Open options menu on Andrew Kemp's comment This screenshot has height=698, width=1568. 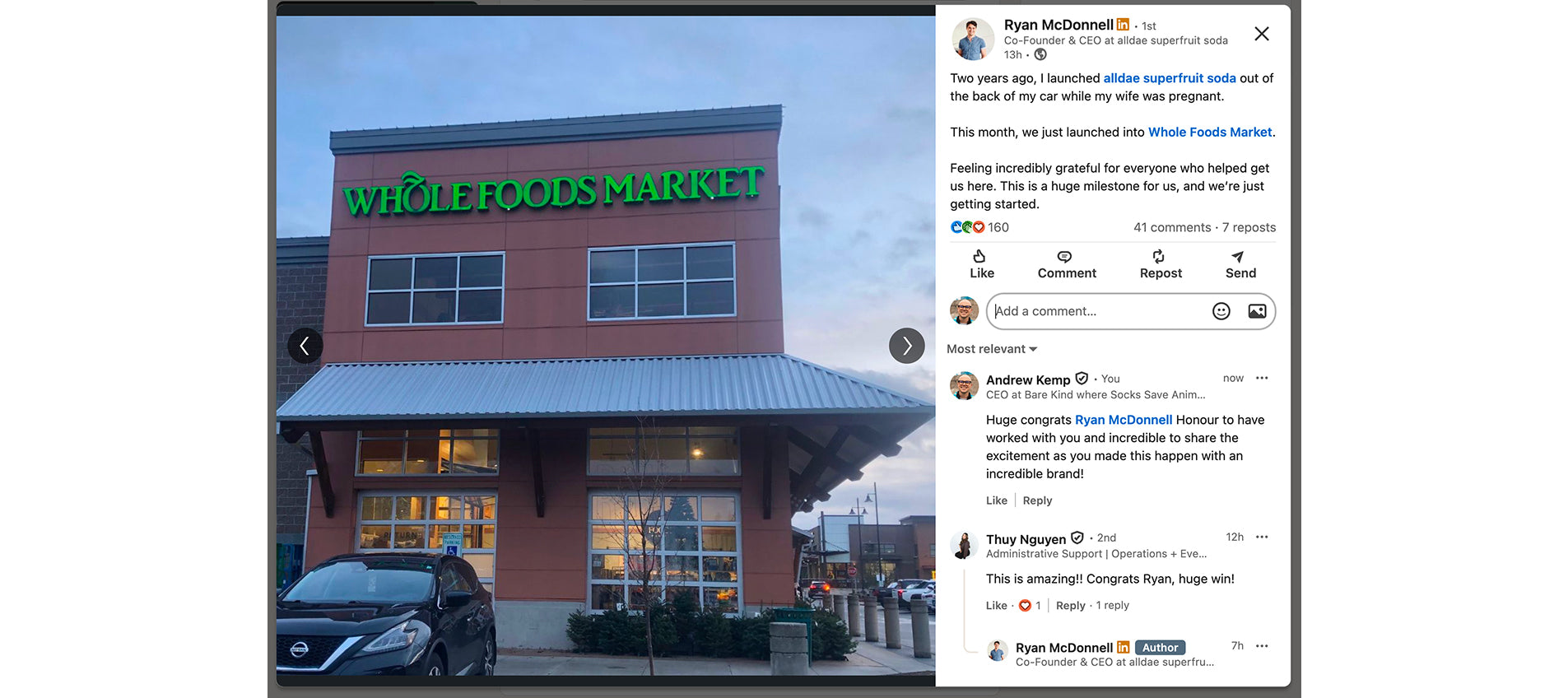[x=1262, y=378]
